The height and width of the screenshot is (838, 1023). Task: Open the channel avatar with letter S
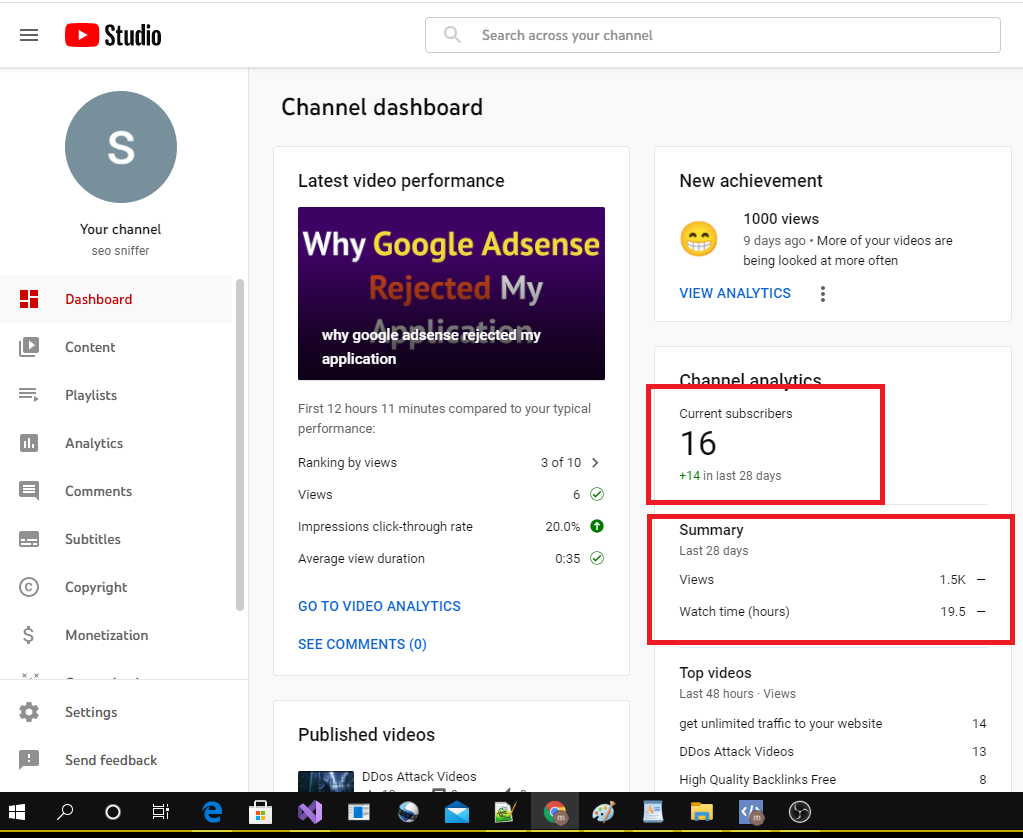121,147
